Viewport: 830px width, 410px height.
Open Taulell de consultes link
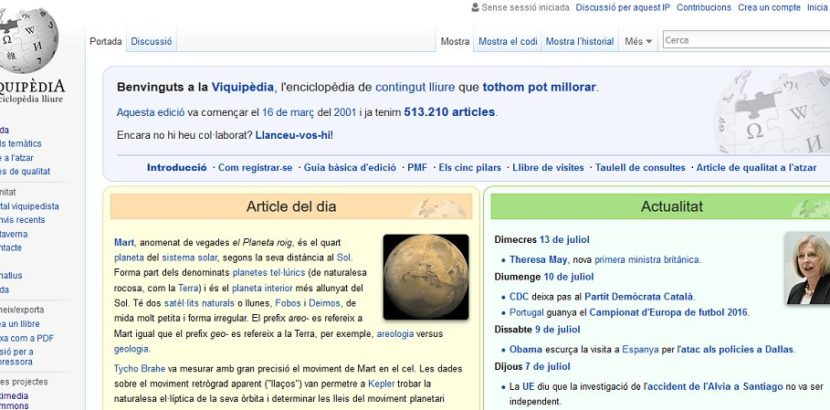[x=640, y=168]
